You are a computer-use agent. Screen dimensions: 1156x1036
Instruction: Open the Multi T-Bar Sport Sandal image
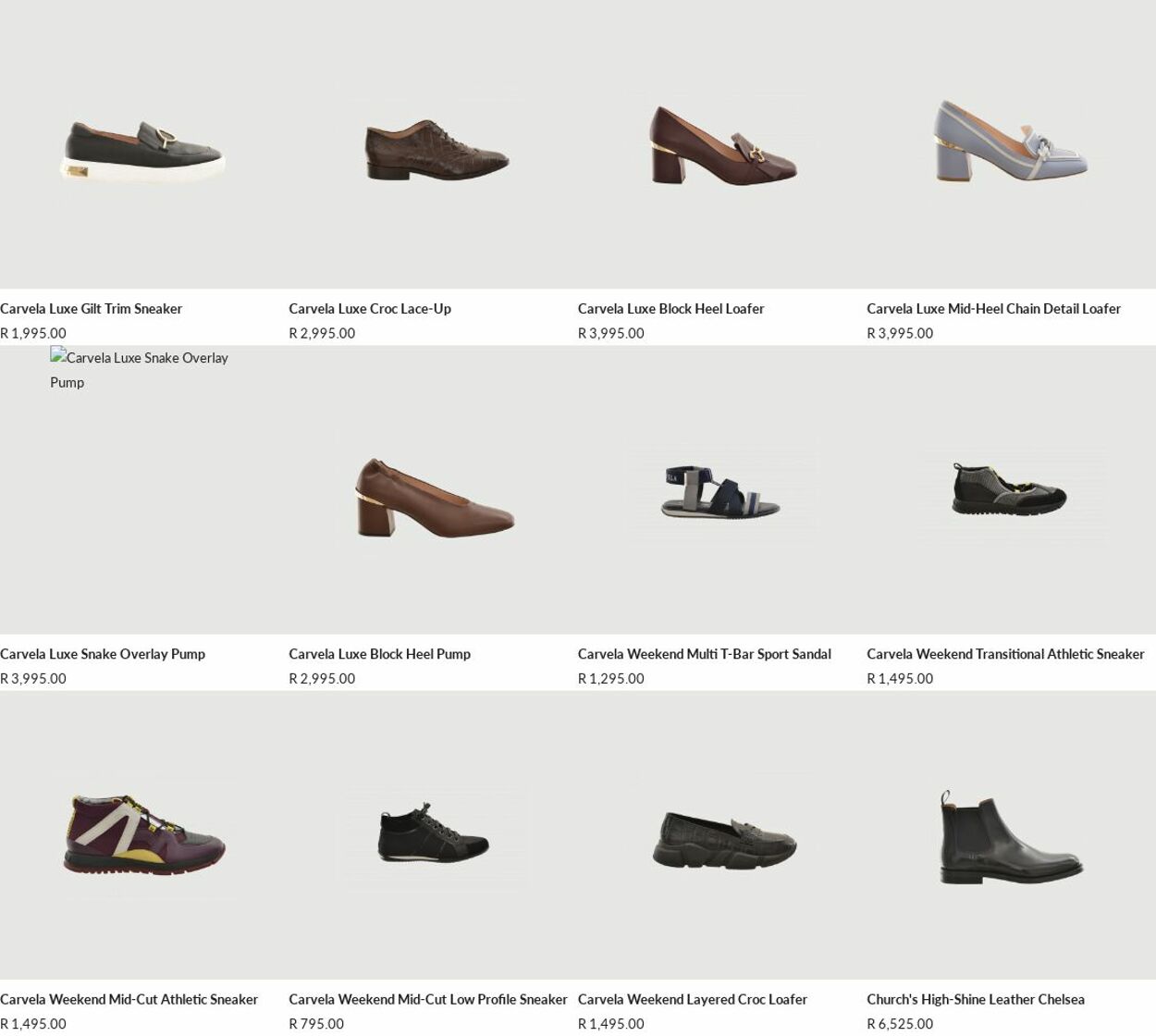(x=722, y=489)
